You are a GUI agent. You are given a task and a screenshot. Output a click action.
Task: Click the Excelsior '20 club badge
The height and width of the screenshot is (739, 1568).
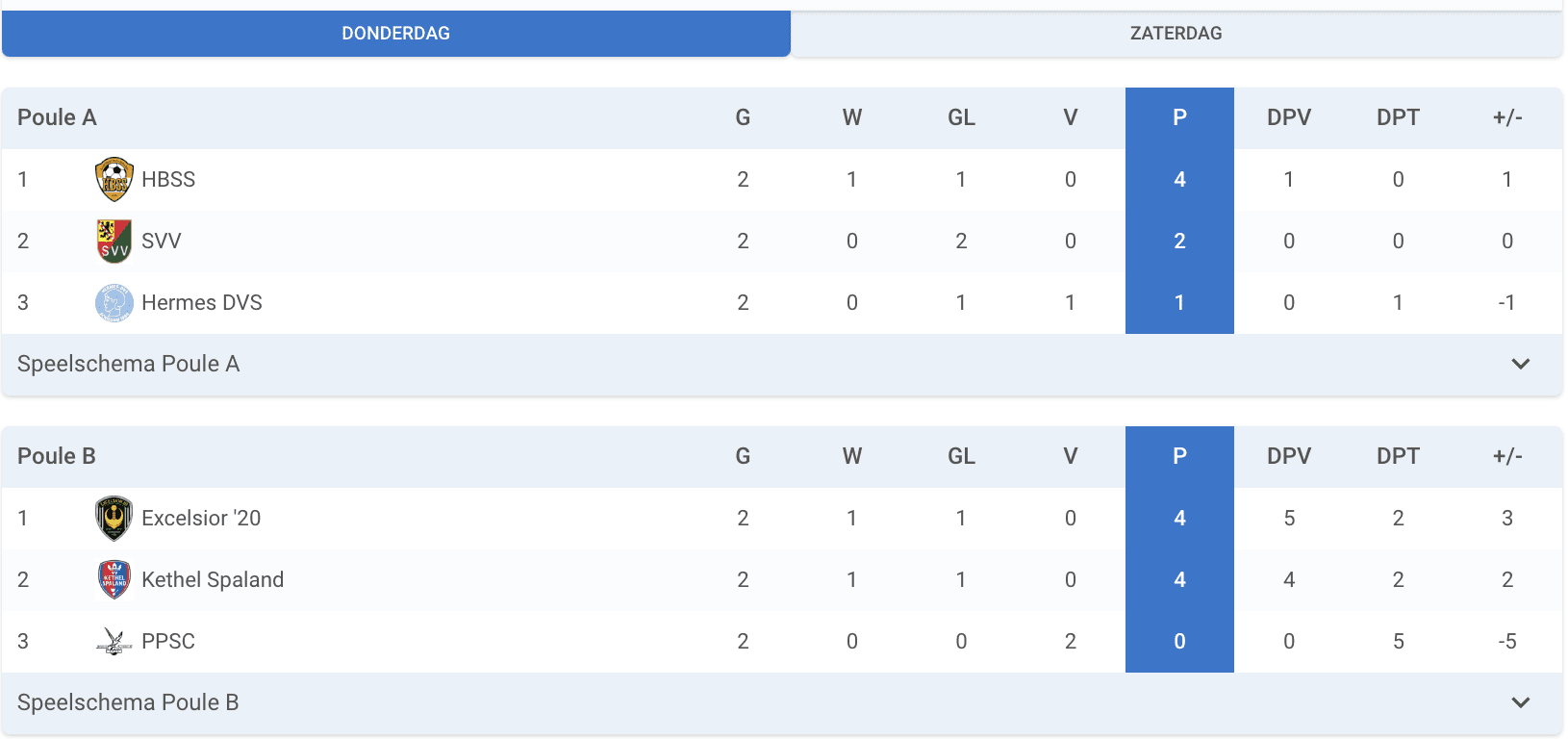pyautogui.click(x=114, y=519)
